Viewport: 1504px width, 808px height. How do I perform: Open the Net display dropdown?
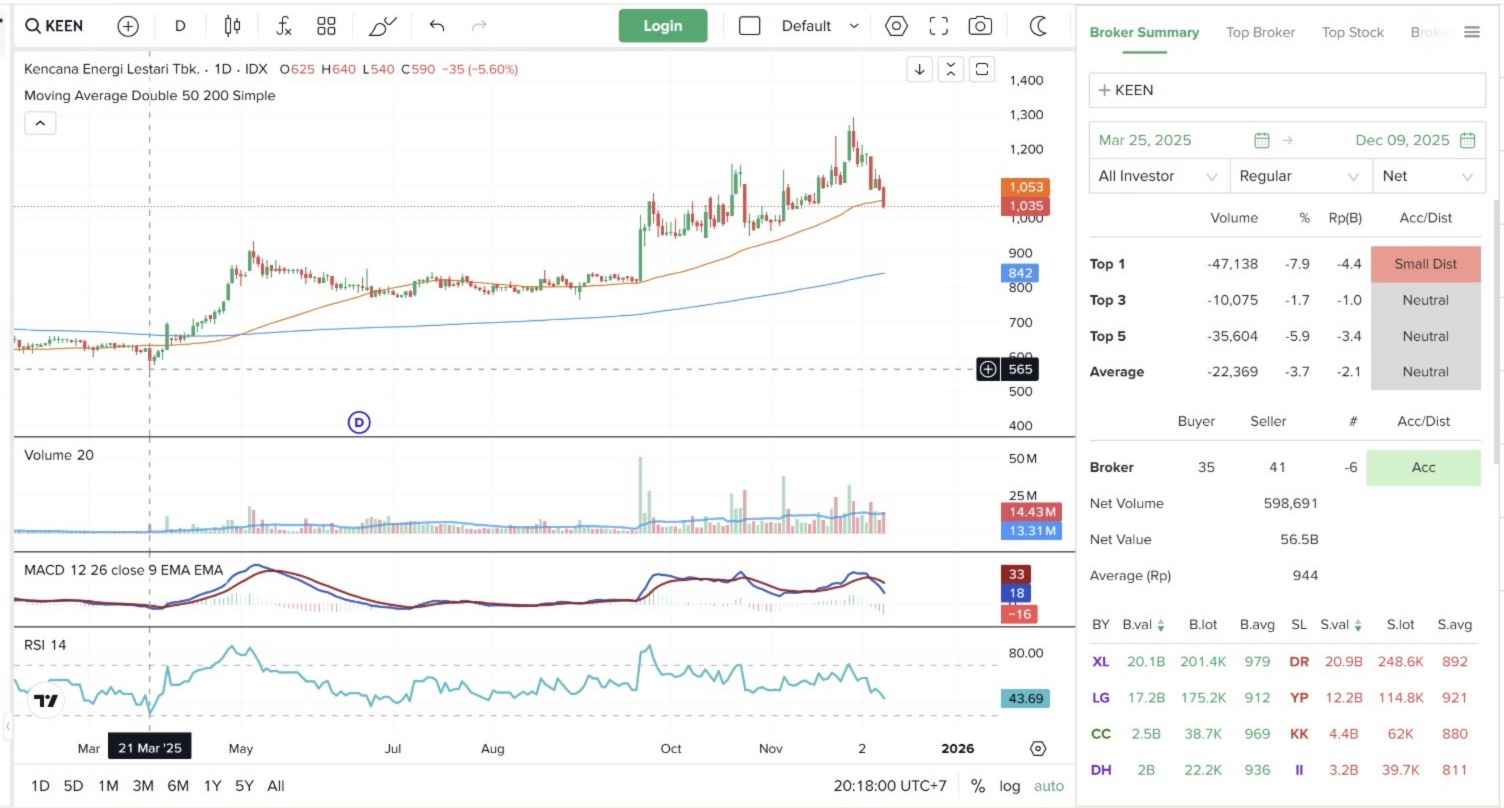tap(1427, 176)
